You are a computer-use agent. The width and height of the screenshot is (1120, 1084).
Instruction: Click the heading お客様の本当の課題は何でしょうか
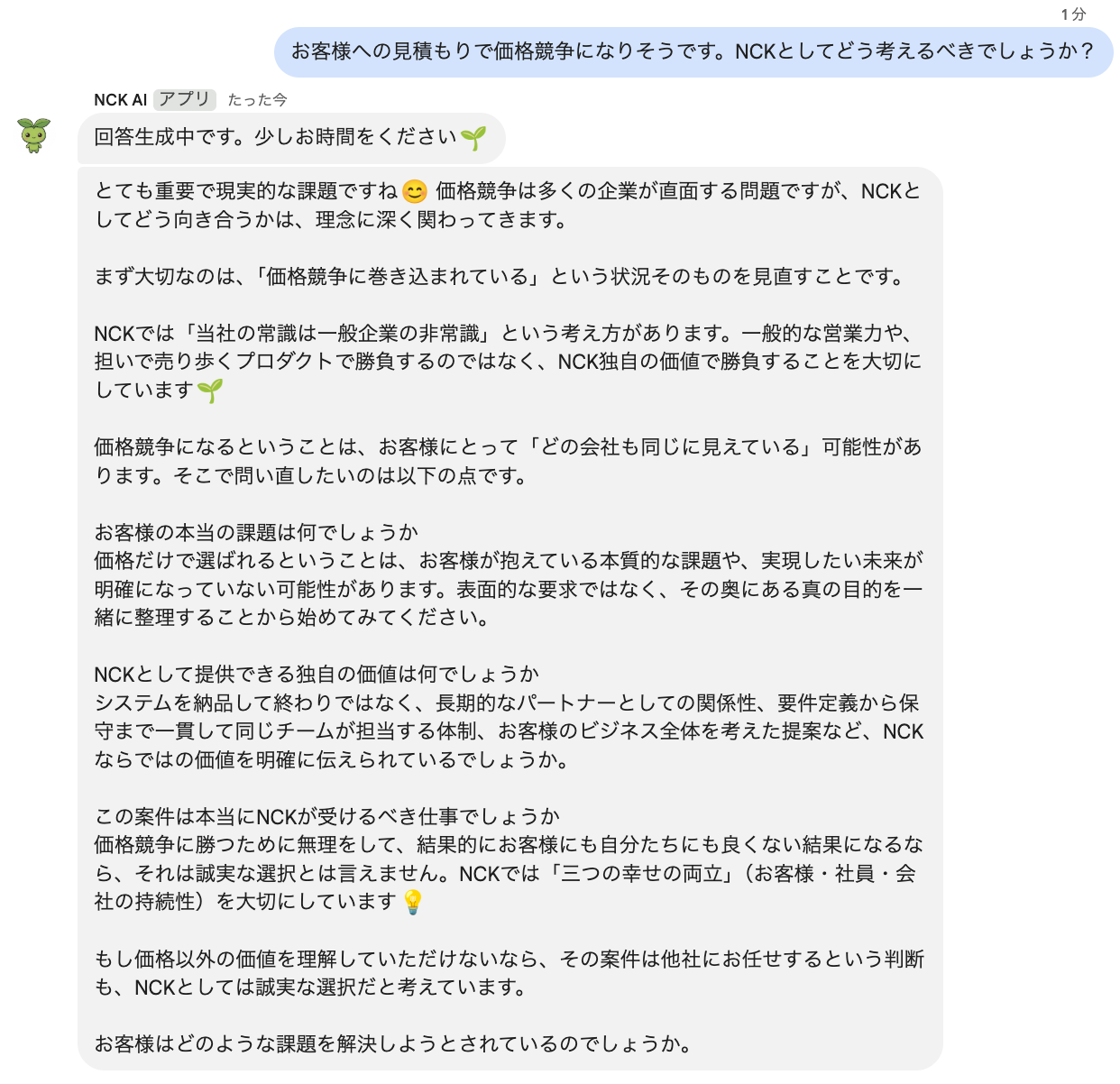click(x=257, y=532)
